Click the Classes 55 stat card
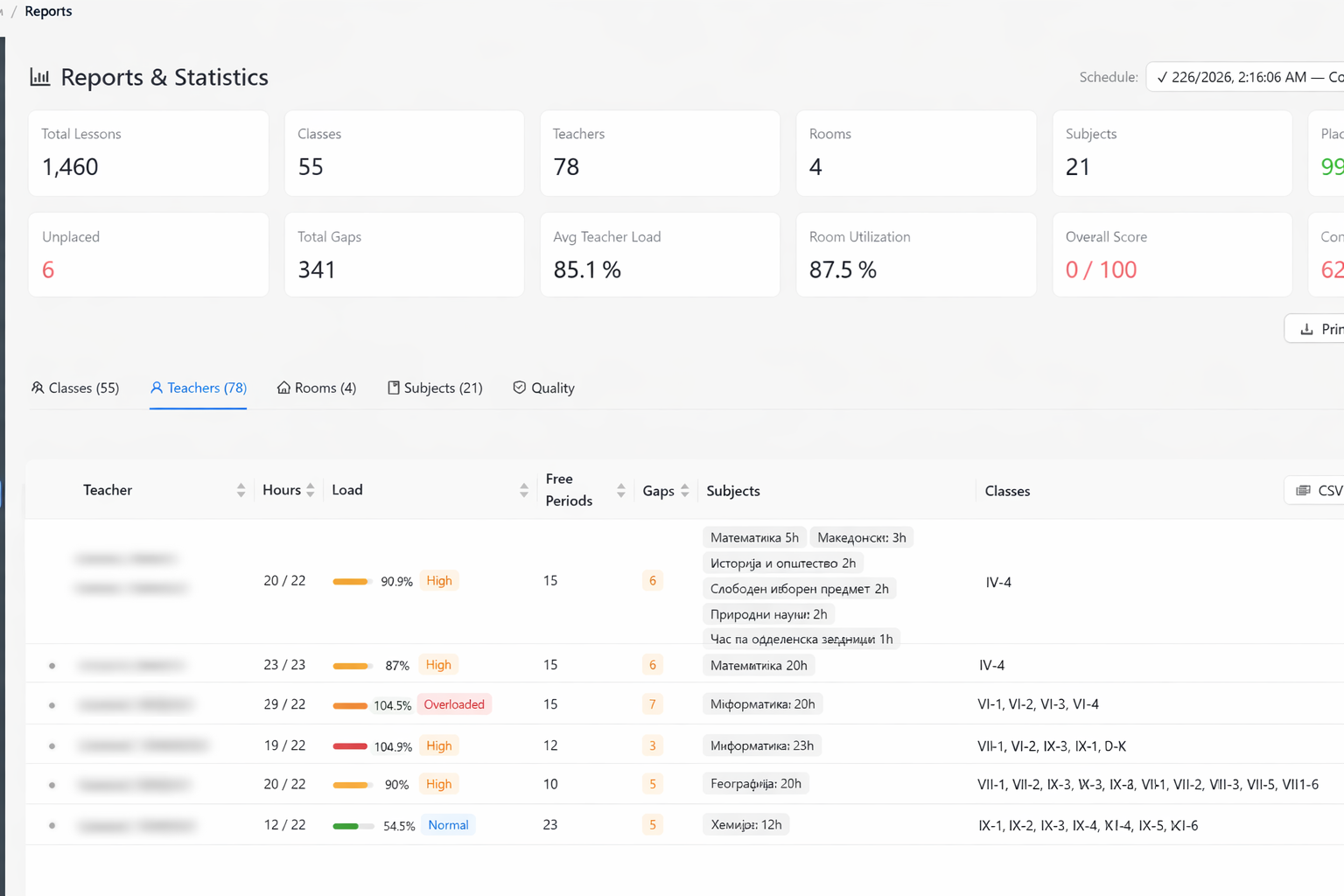The height and width of the screenshot is (896, 1344). pyautogui.click(x=404, y=153)
